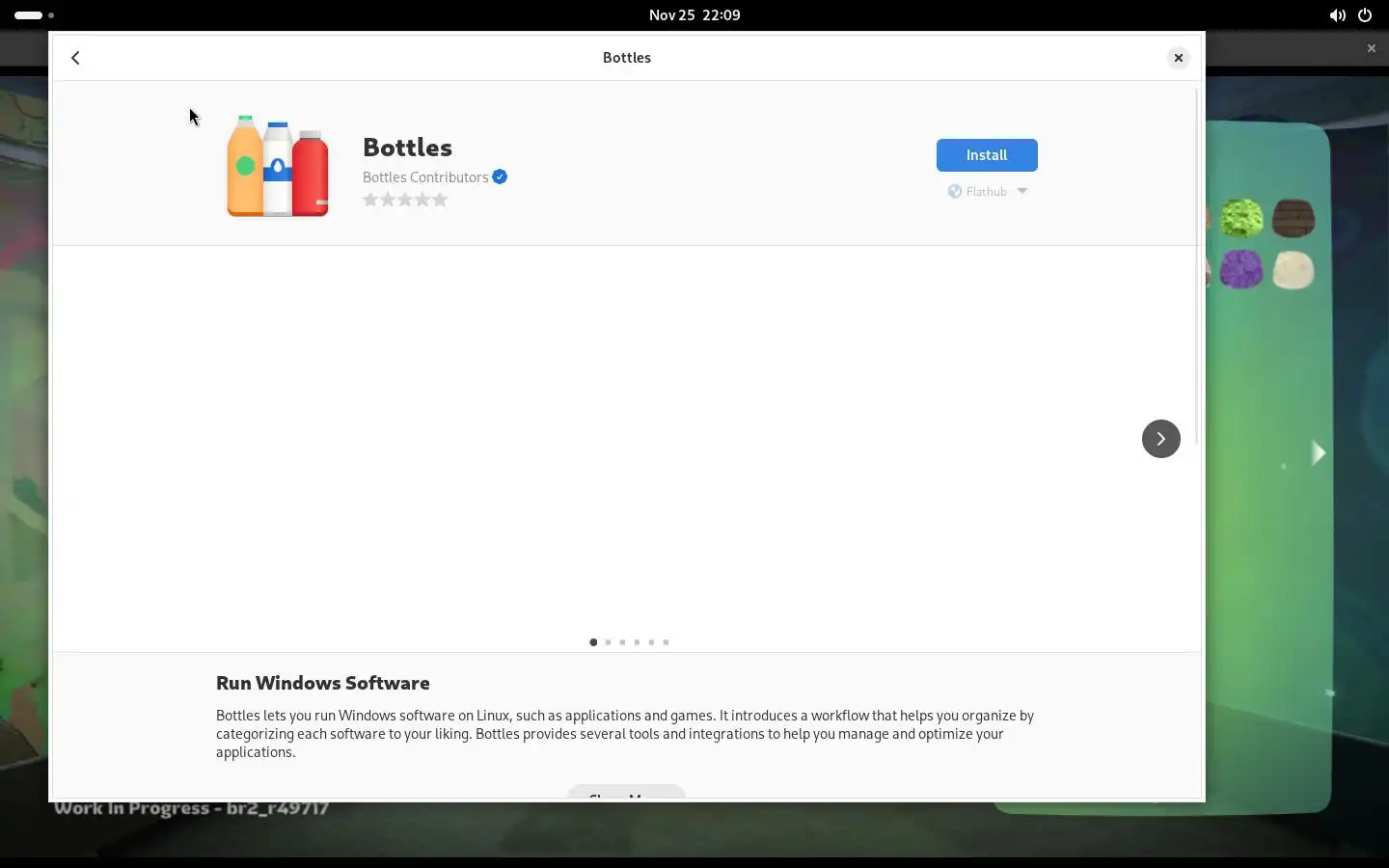The width and height of the screenshot is (1389, 868).
Task: Open the clock showing Nov 25 22:09
Action: 694,15
